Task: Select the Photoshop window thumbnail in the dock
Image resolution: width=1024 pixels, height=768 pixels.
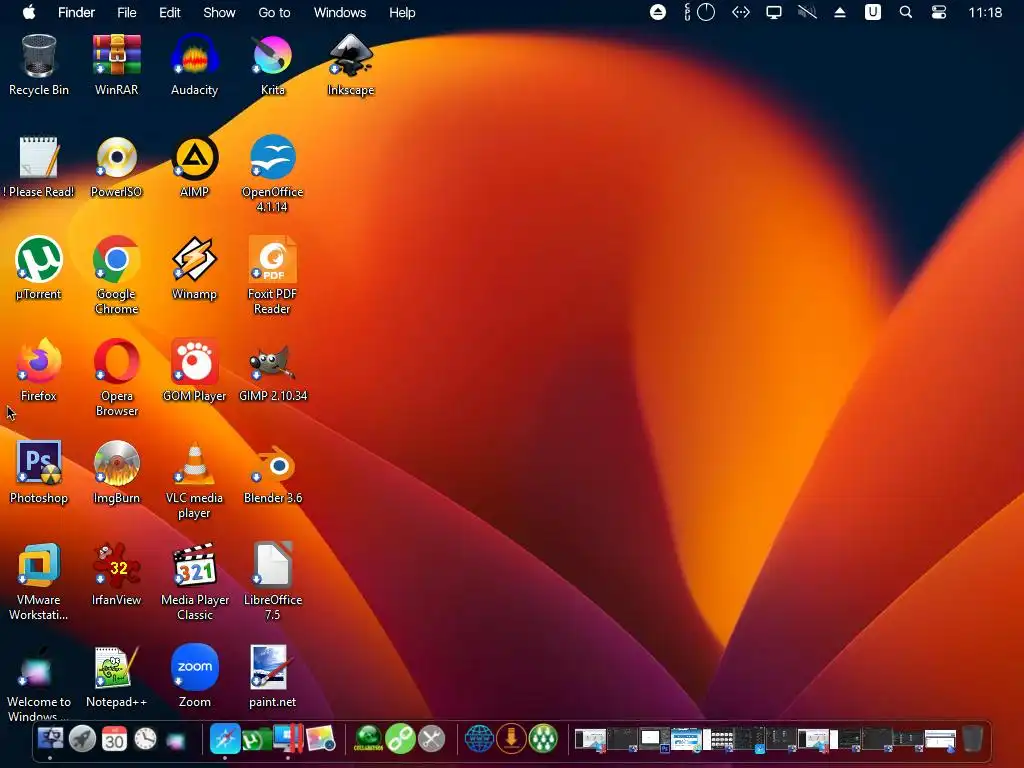Action: (x=654, y=739)
